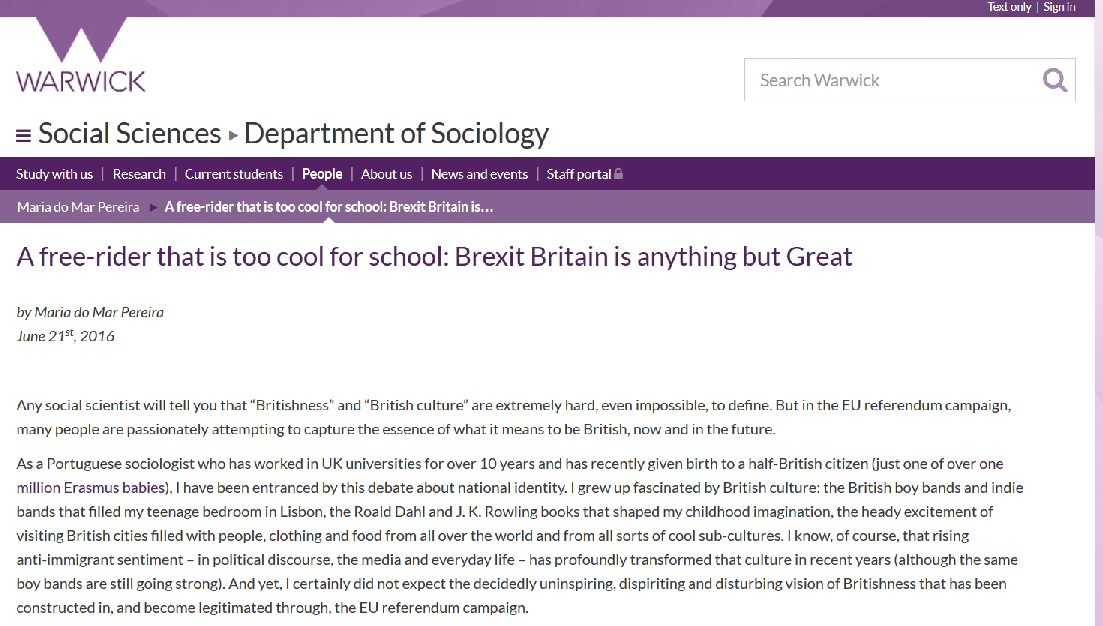This screenshot has height=626, width=1103.
Task: Open the Research menu item
Action: pos(139,174)
